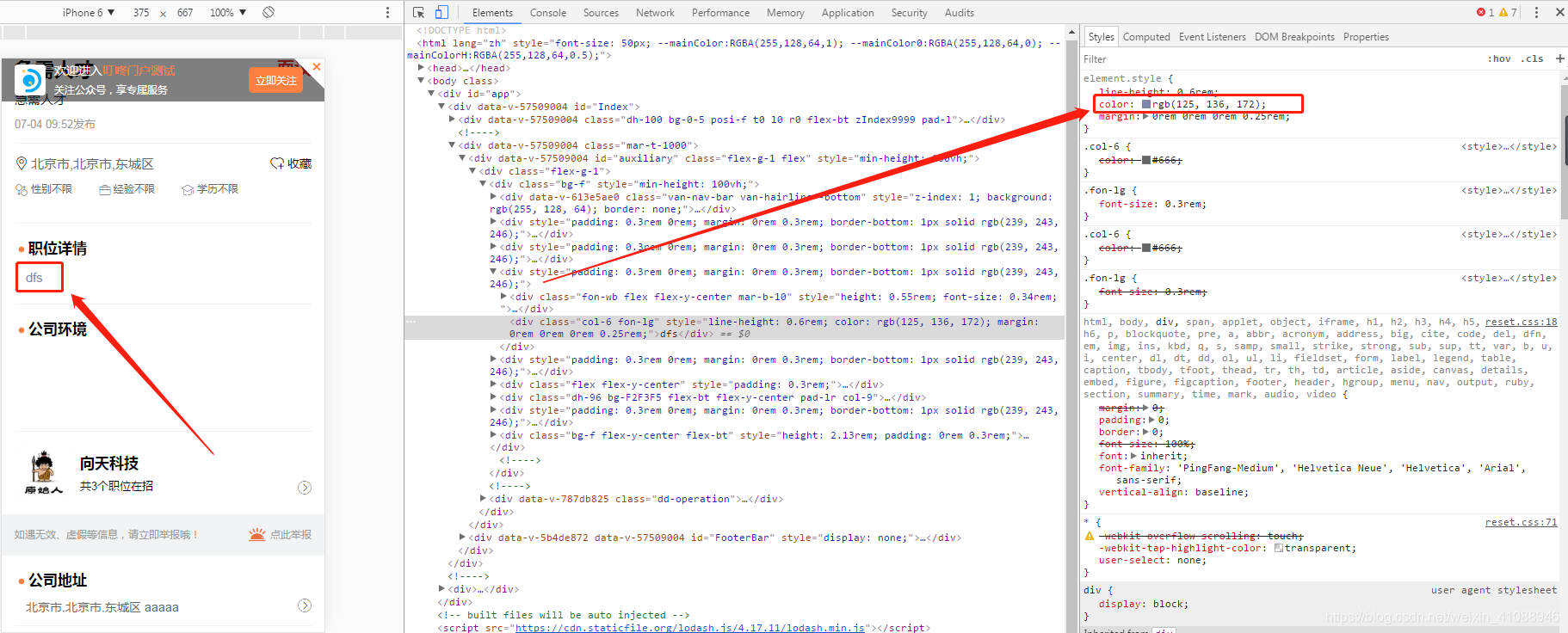The height and width of the screenshot is (633, 1568).
Task: Select the highlighted col-6 fon-lg div line
Action: pos(735,328)
